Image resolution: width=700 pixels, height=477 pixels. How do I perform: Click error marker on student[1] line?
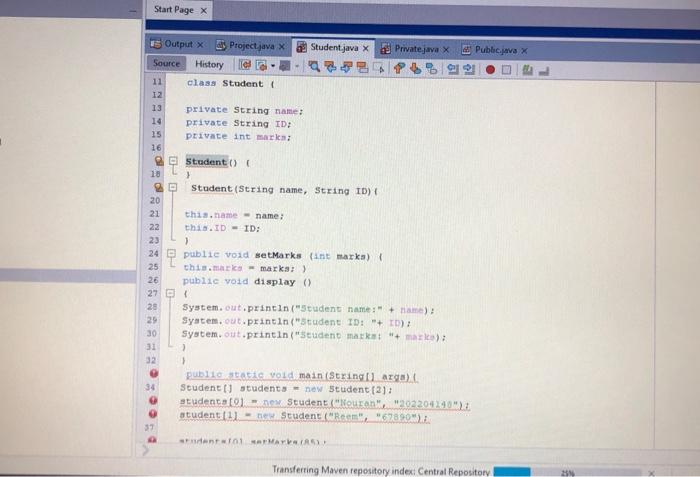[x=153, y=414]
